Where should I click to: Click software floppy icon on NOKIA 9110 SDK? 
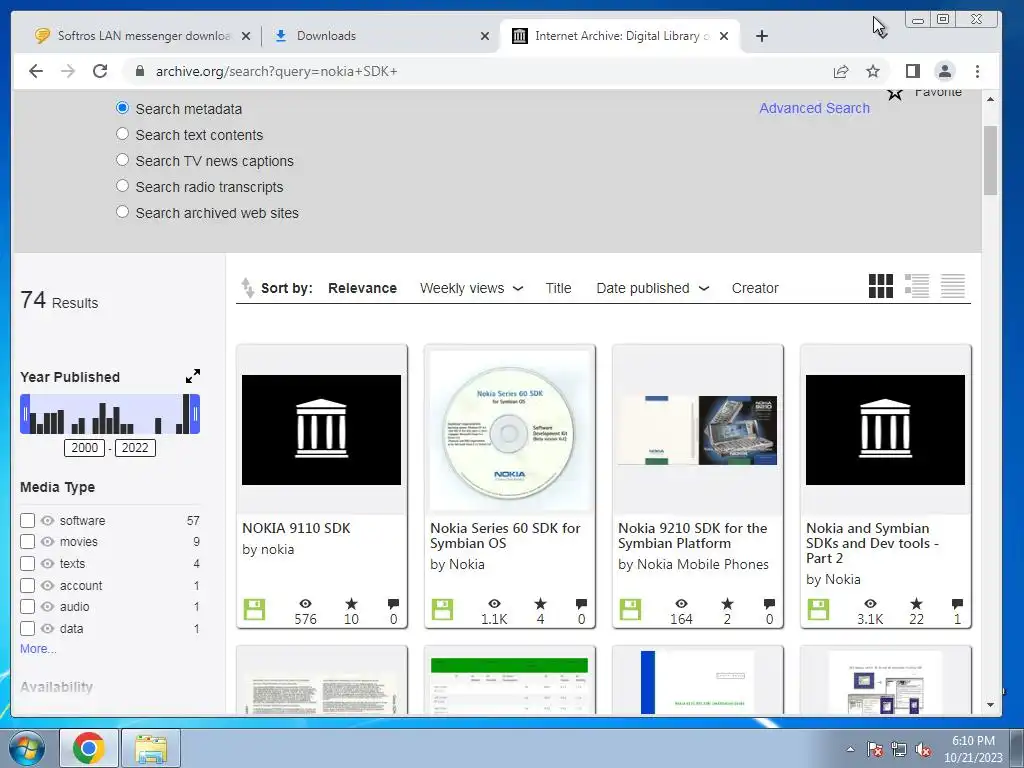pyautogui.click(x=254, y=610)
